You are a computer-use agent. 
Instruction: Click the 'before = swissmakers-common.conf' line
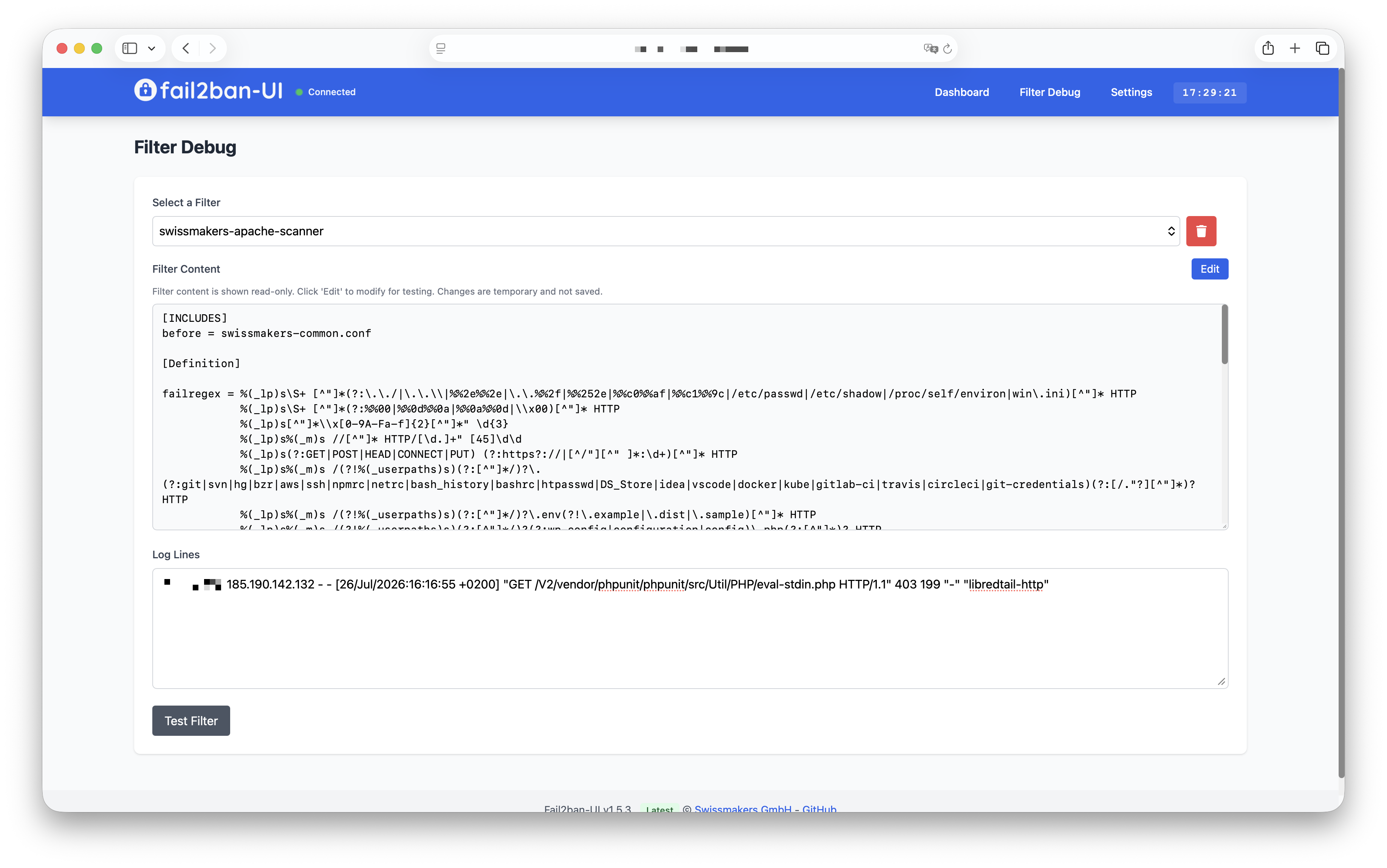coord(266,334)
